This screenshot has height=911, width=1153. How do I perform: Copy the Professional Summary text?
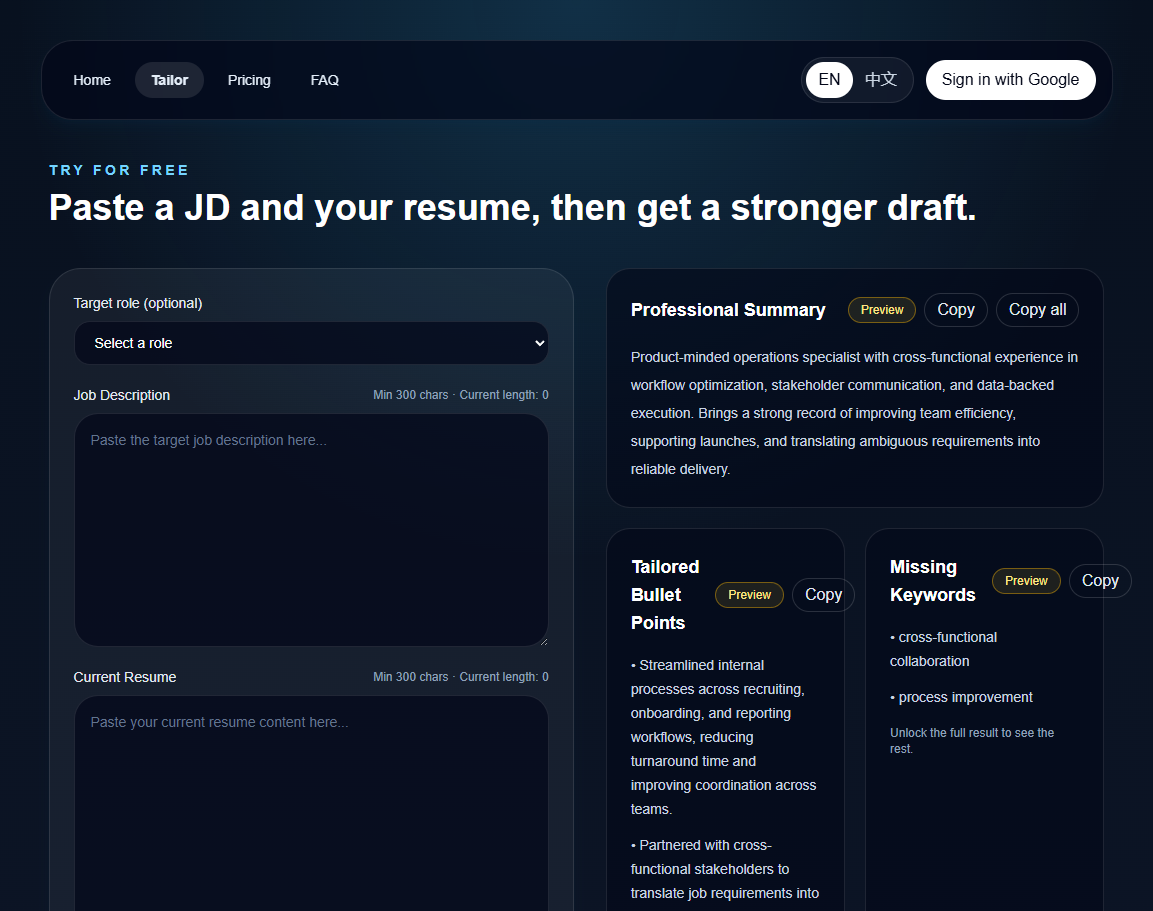tap(955, 309)
